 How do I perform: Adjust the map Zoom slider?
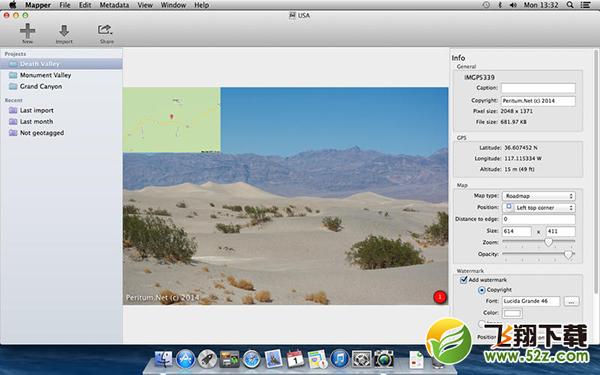coord(548,242)
